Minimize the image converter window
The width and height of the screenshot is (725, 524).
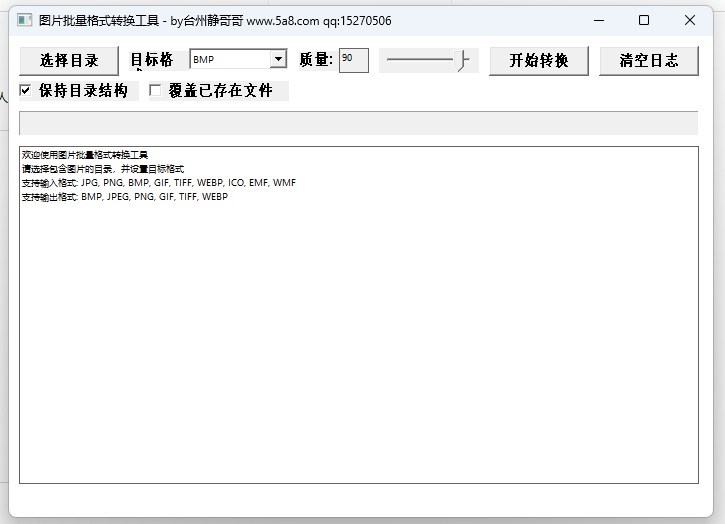point(598,20)
